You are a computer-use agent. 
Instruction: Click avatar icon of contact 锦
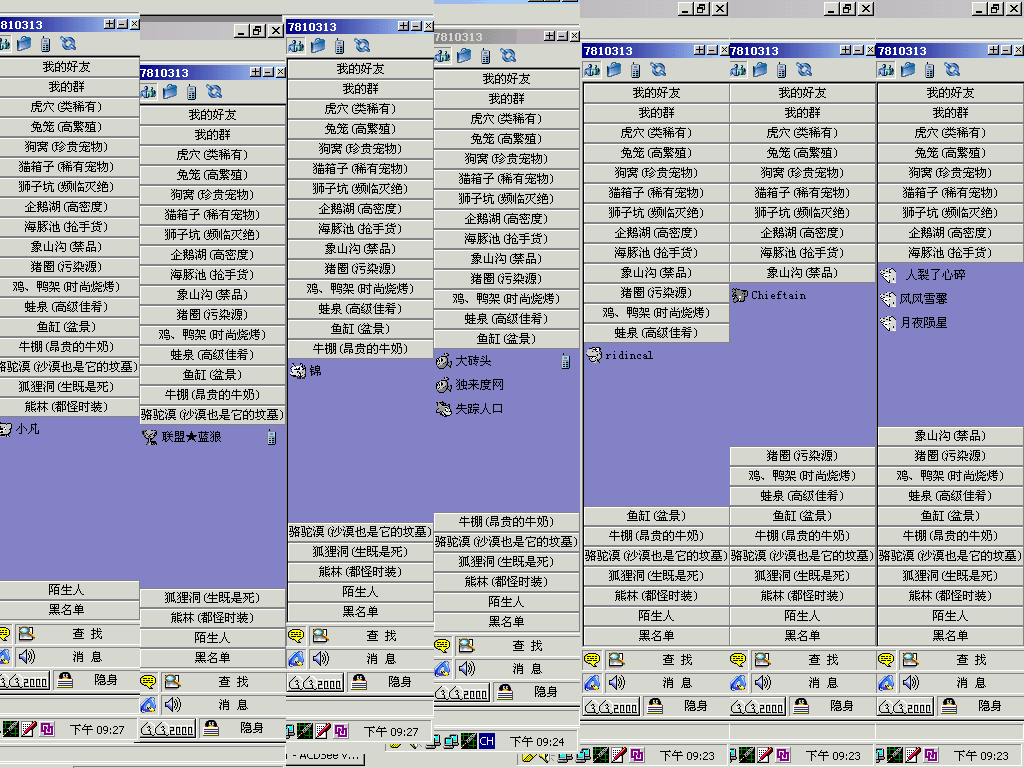297,371
